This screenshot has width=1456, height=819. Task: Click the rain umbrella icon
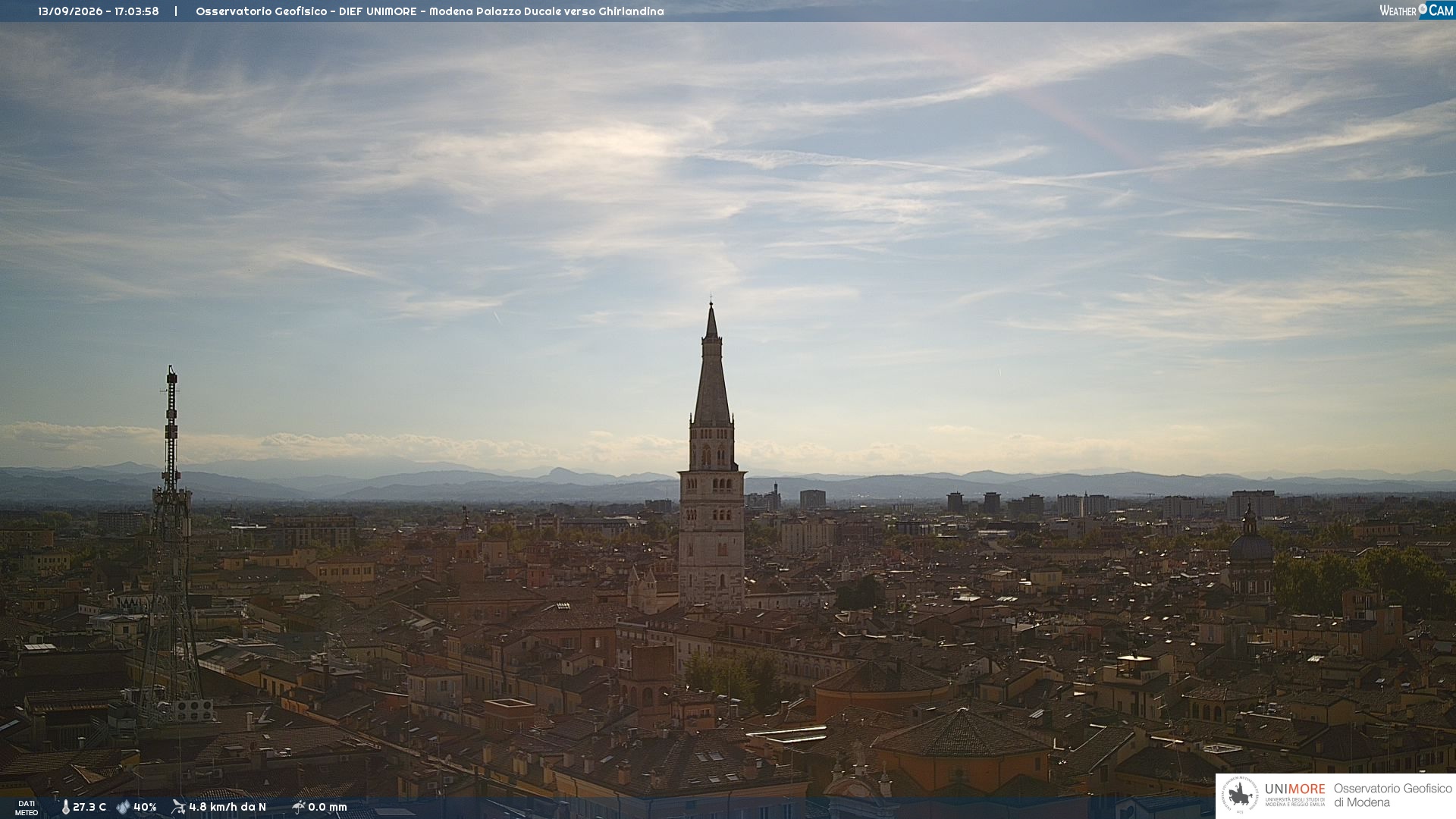click(x=298, y=807)
